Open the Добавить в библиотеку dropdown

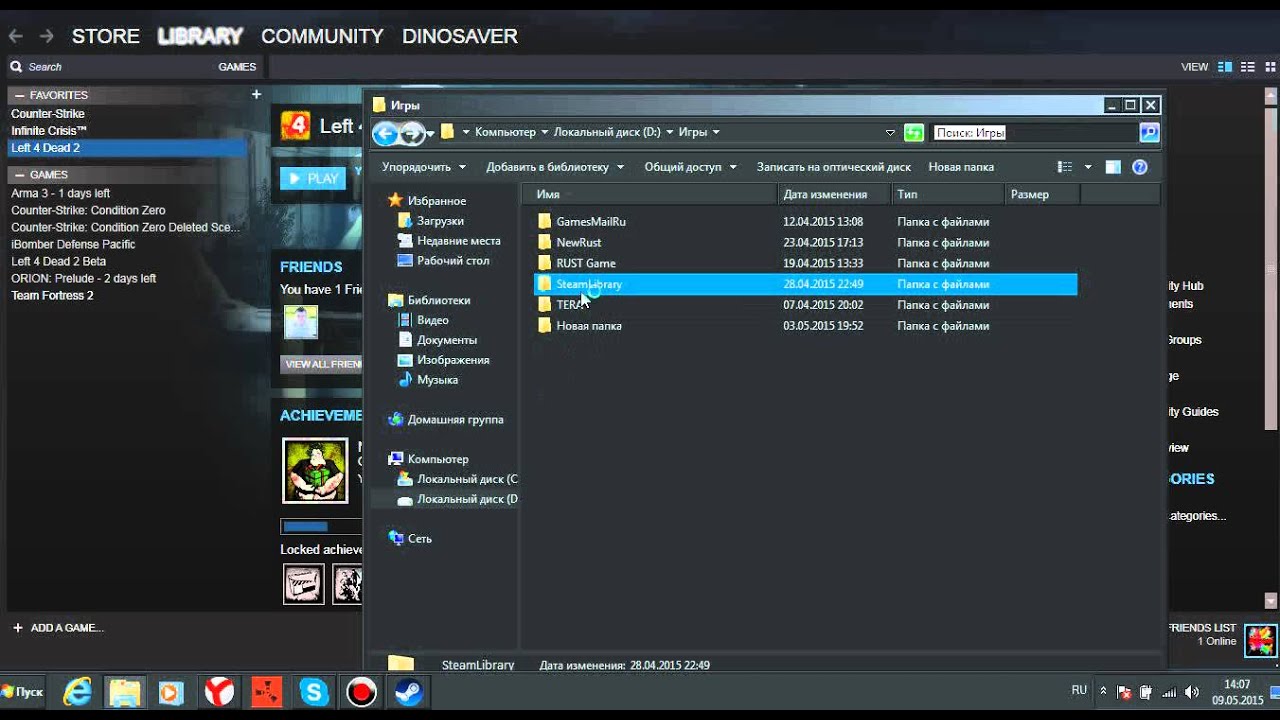[555, 167]
